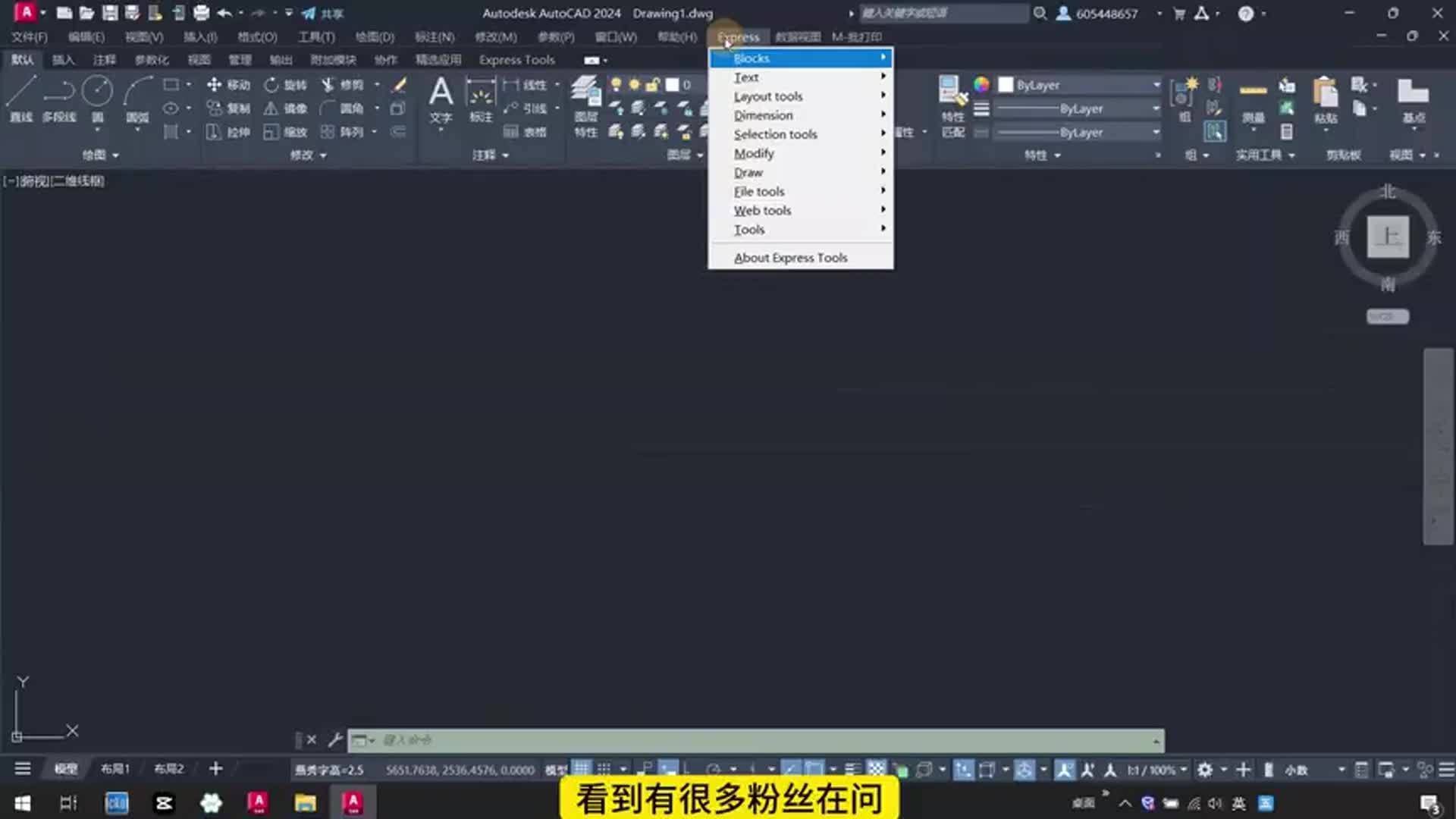Viewport: 1456px width, 819px height.
Task: Activate the Rotate tool
Action: (x=284, y=85)
